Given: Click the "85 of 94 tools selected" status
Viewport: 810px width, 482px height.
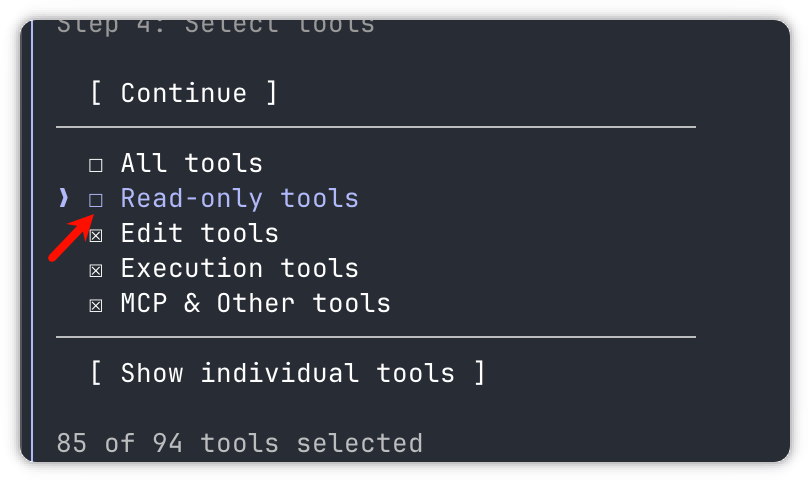Looking at the screenshot, I should point(240,443).
